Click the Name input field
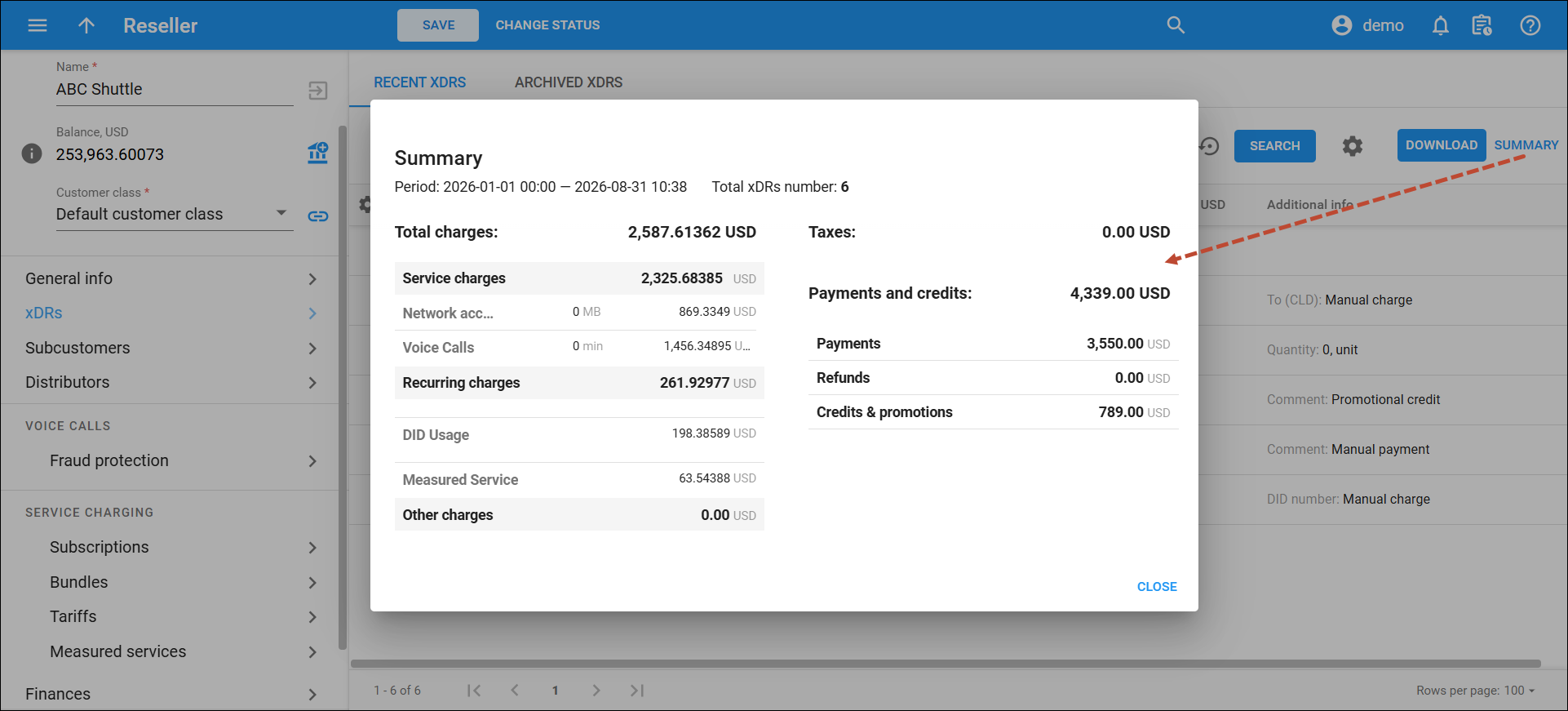 [175, 90]
